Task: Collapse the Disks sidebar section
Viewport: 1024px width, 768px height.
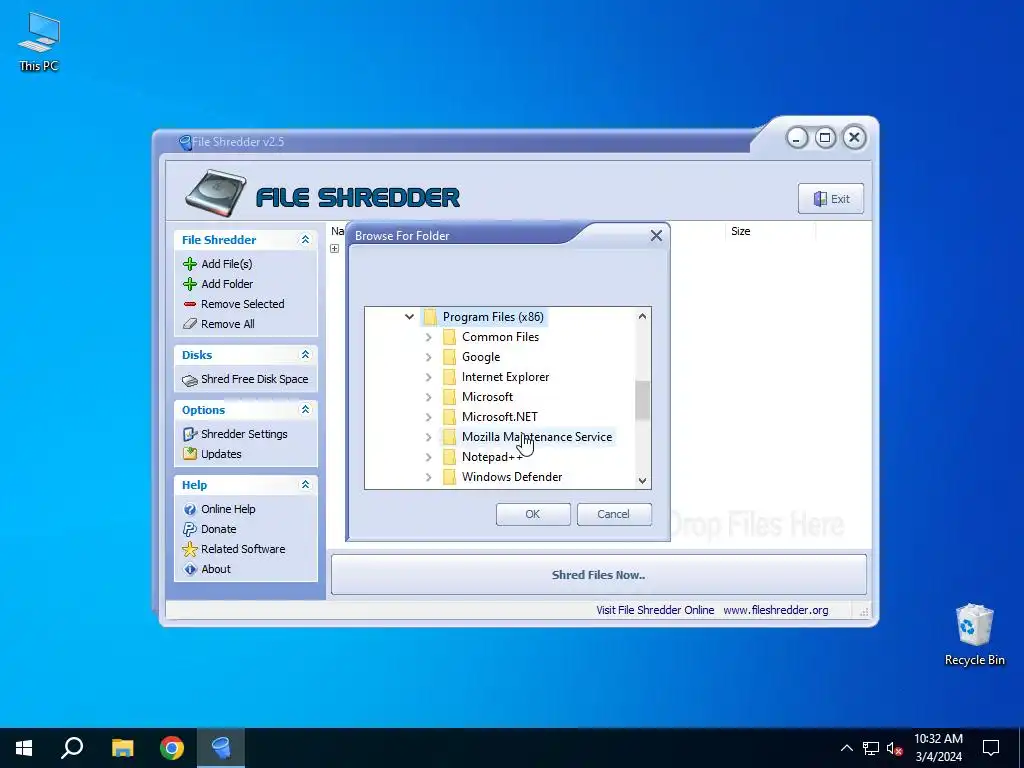Action: point(305,355)
